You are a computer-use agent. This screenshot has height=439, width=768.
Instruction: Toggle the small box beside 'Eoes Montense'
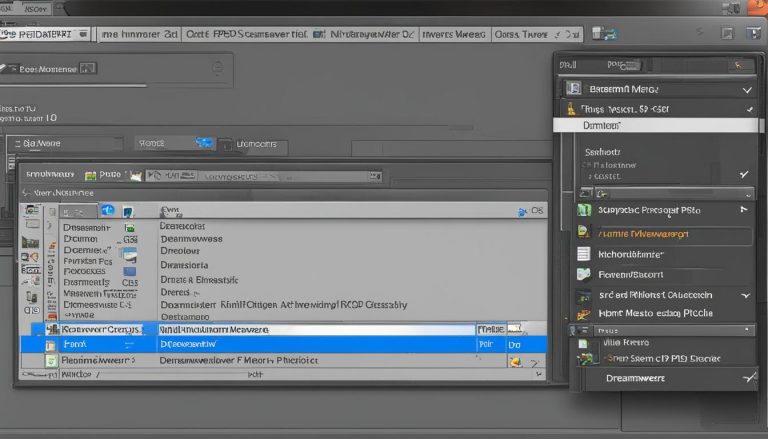pos(87,68)
